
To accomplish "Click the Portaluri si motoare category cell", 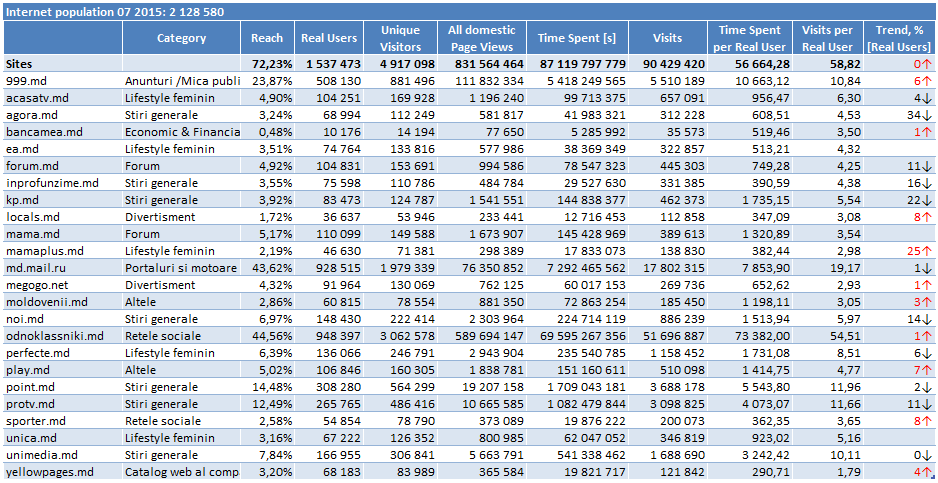I will pyautogui.click(x=182, y=268).
